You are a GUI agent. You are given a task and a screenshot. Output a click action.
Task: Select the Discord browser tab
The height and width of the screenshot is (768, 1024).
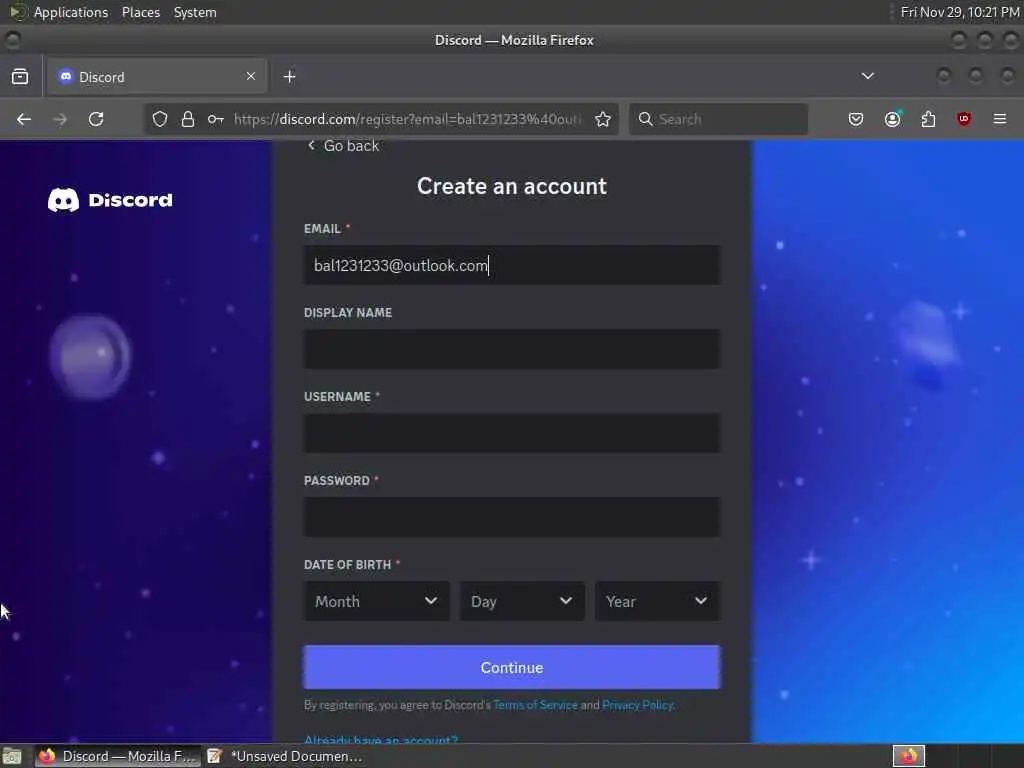[157, 77]
